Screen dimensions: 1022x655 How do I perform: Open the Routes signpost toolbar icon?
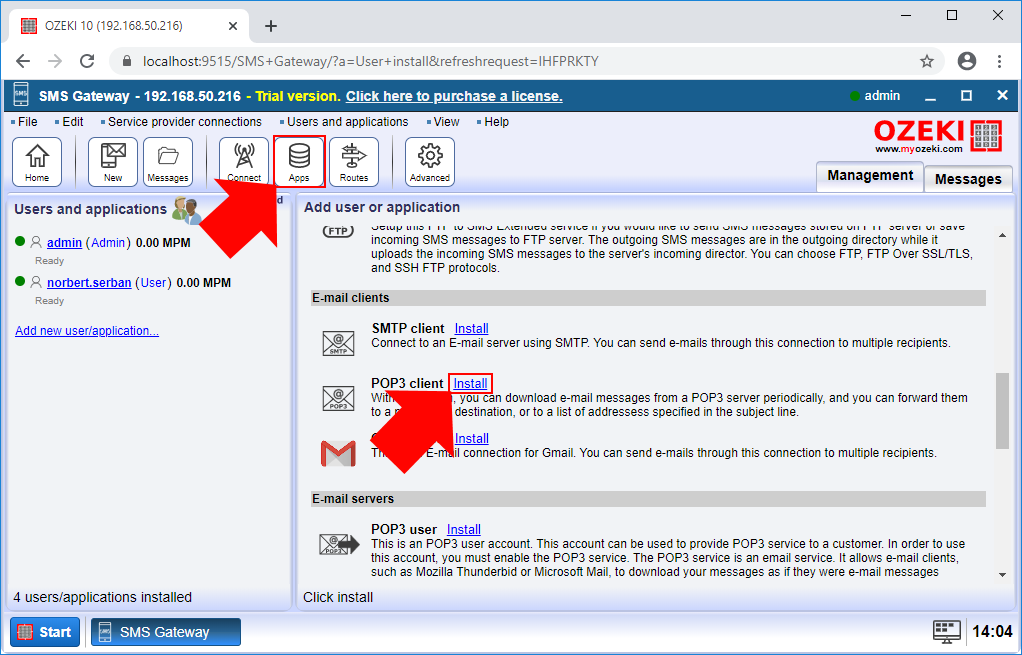click(354, 162)
